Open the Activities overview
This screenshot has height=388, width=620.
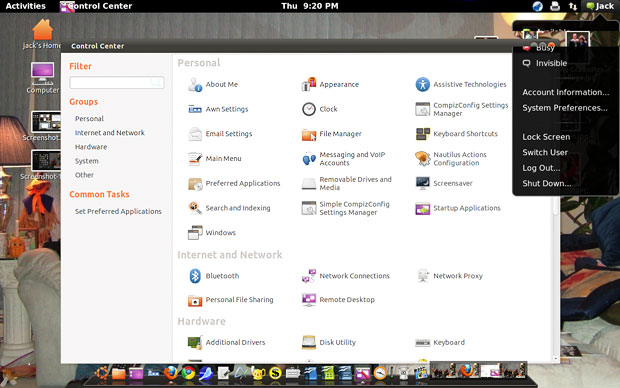25,6
